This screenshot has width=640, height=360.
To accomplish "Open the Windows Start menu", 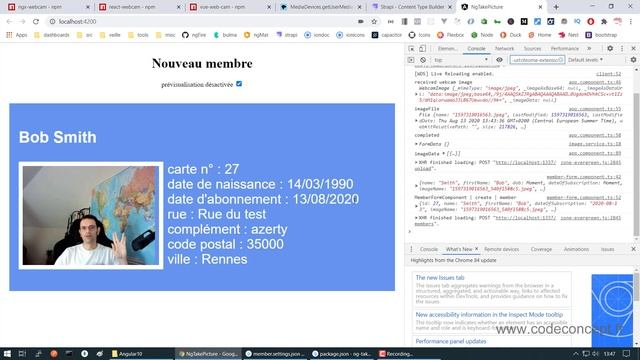I will point(7,353).
